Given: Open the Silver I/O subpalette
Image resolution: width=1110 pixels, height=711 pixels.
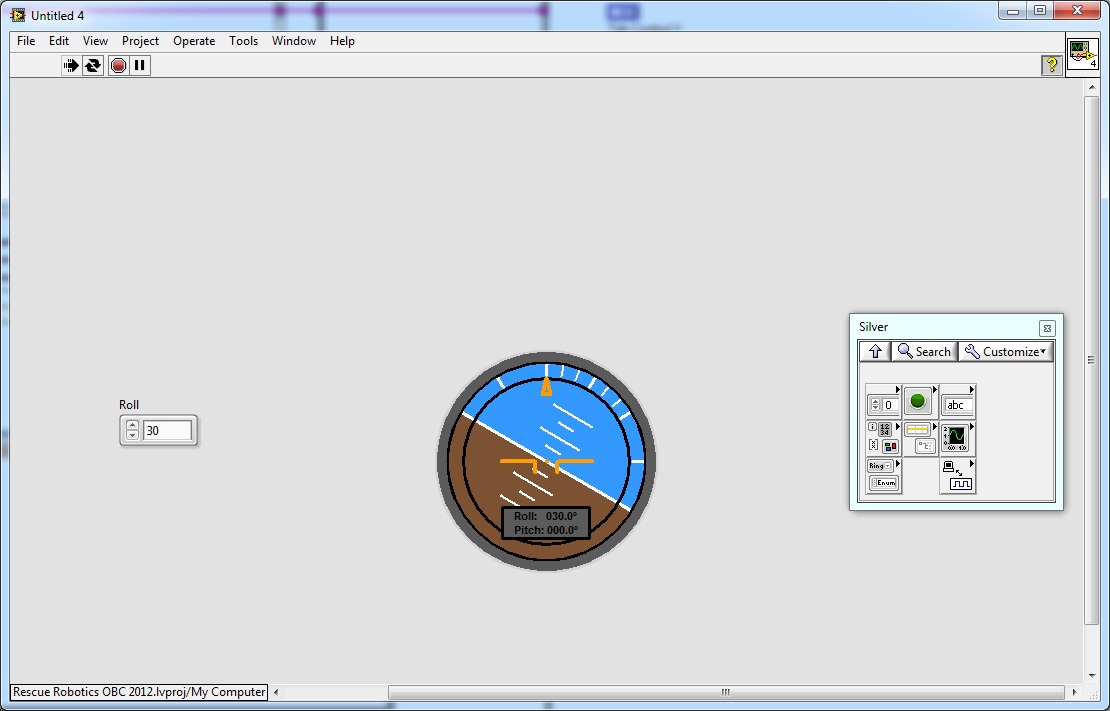Looking at the screenshot, I should [957, 476].
